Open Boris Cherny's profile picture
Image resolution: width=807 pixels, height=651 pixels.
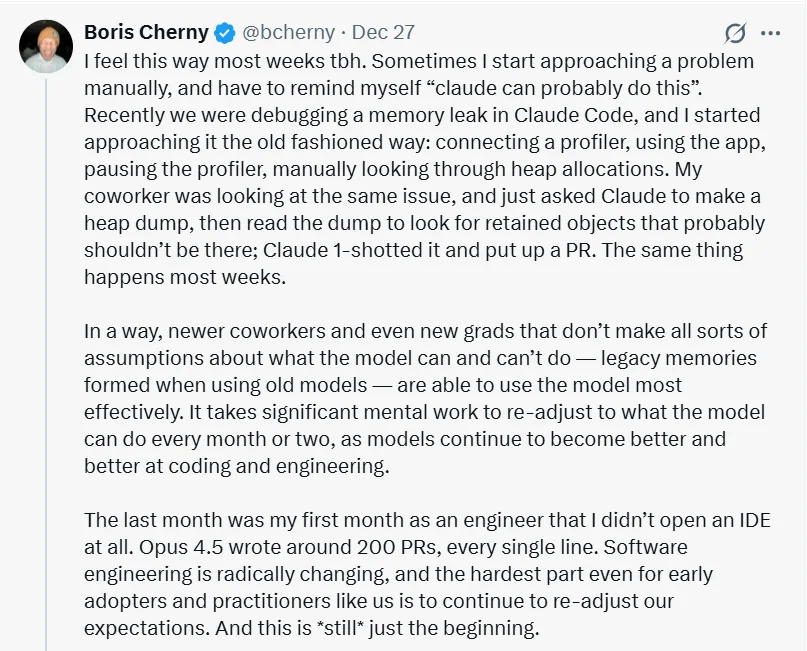point(46,47)
